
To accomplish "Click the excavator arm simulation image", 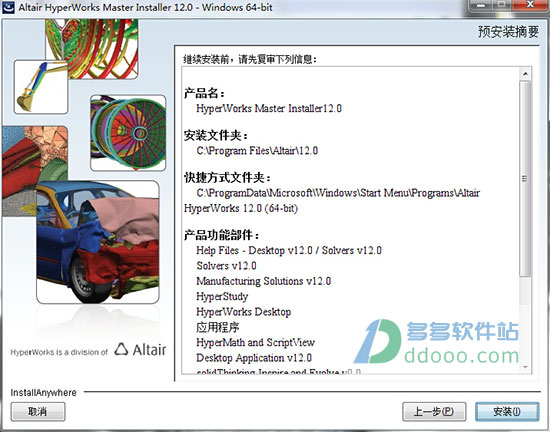I will tap(41, 87).
